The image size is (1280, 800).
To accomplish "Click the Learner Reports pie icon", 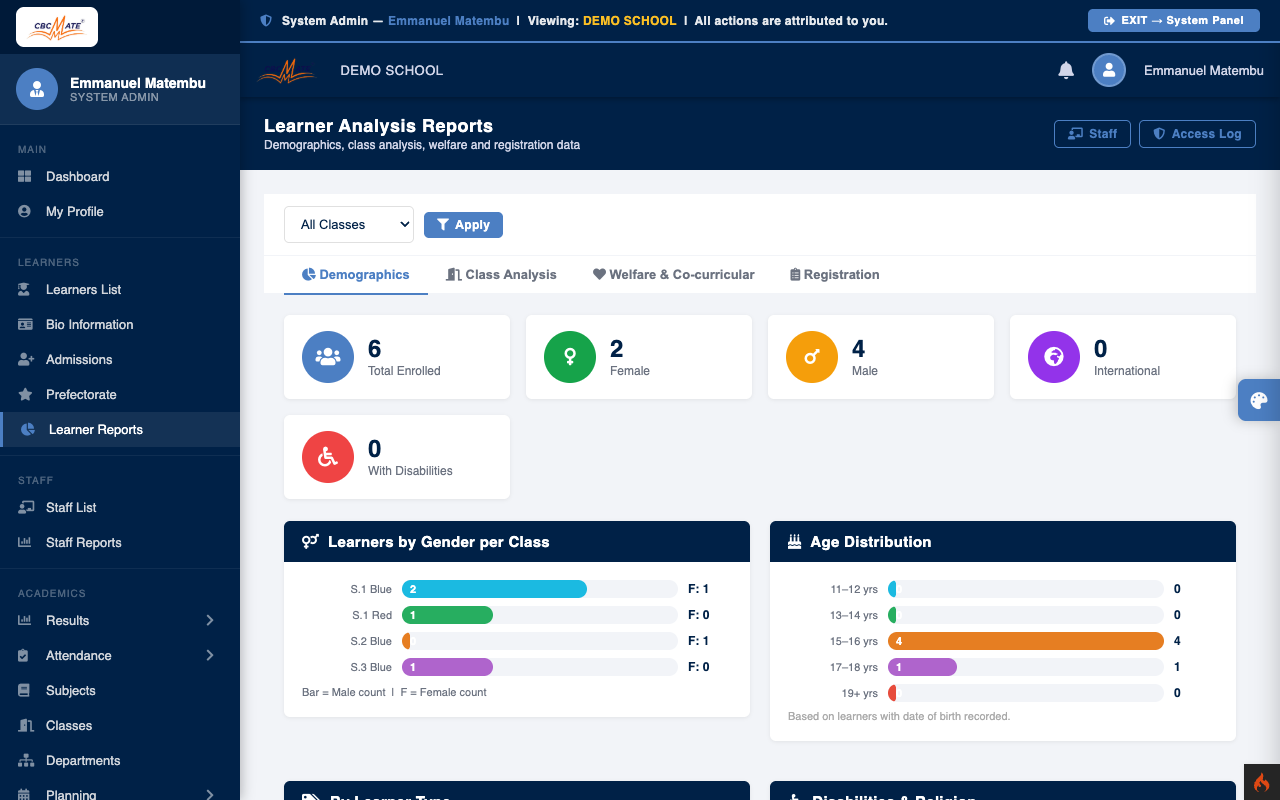I will 28,429.
